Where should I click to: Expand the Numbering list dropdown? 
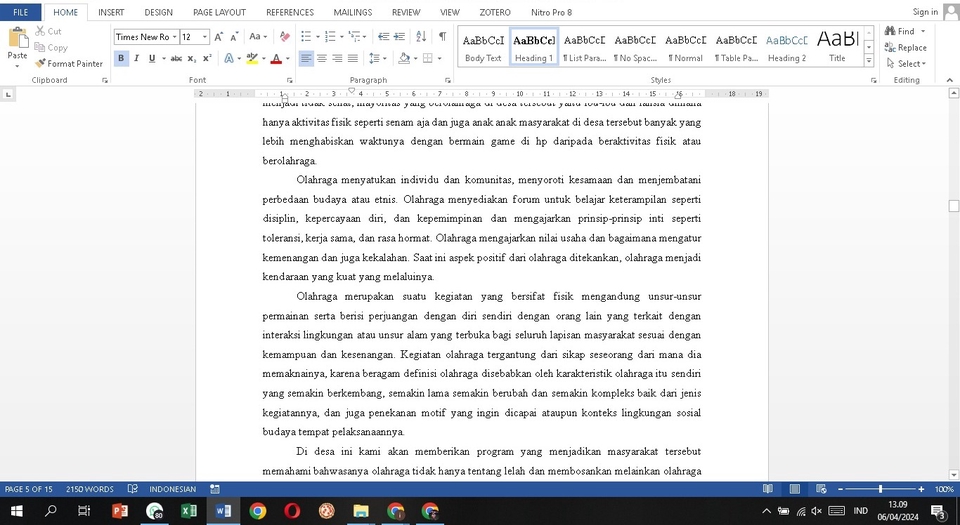(341, 37)
